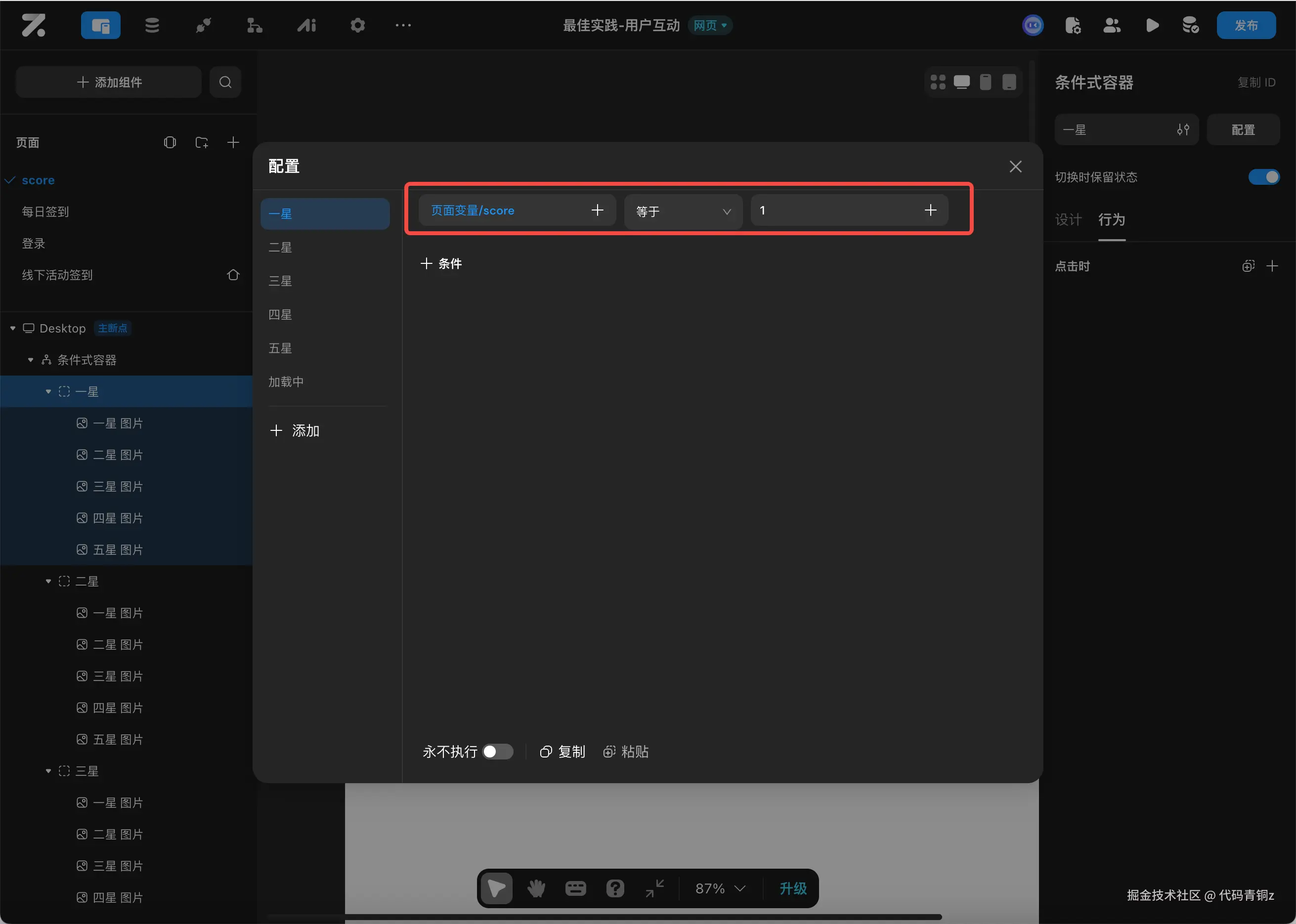
Task: Collapse the 二星 tree node
Action: [x=48, y=581]
